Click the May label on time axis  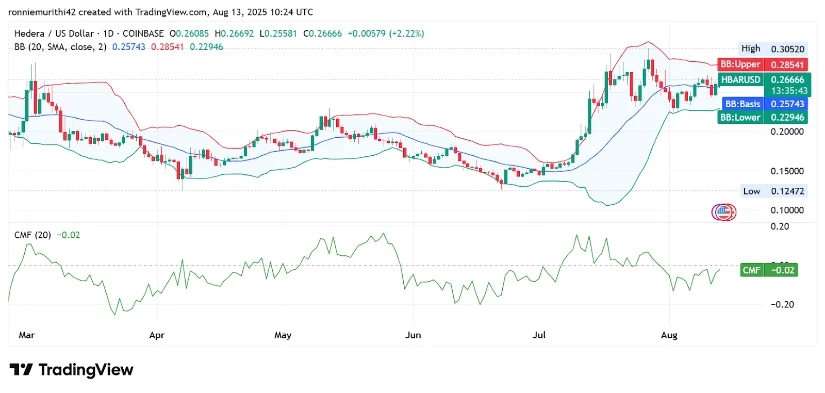pos(283,335)
